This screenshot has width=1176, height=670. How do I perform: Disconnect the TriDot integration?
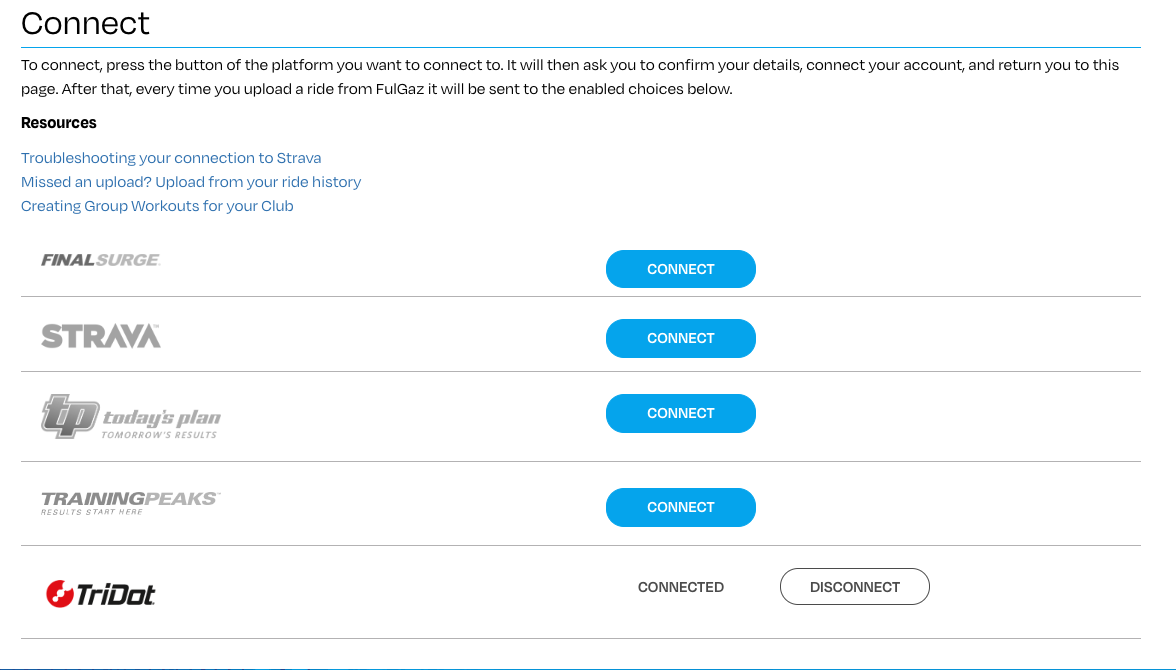click(x=854, y=587)
